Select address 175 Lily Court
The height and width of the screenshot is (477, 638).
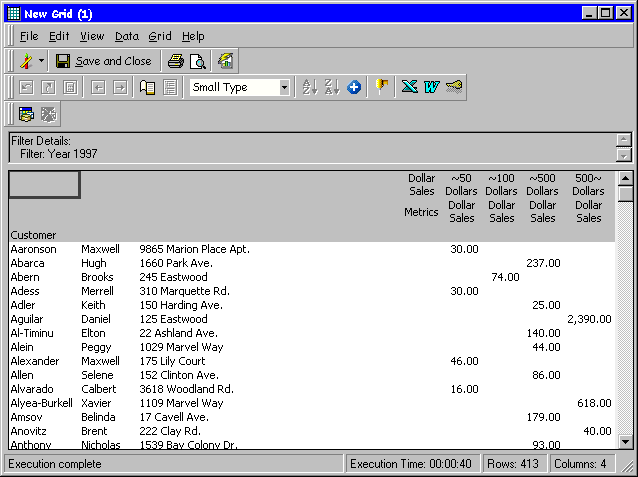pyautogui.click(x=172, y=361)
